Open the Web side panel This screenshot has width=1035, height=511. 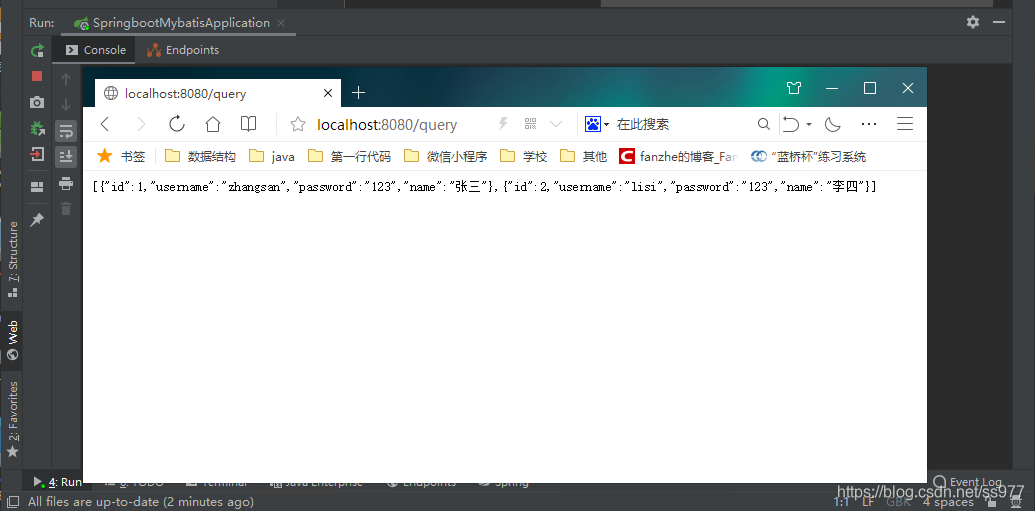pos(13,341)
